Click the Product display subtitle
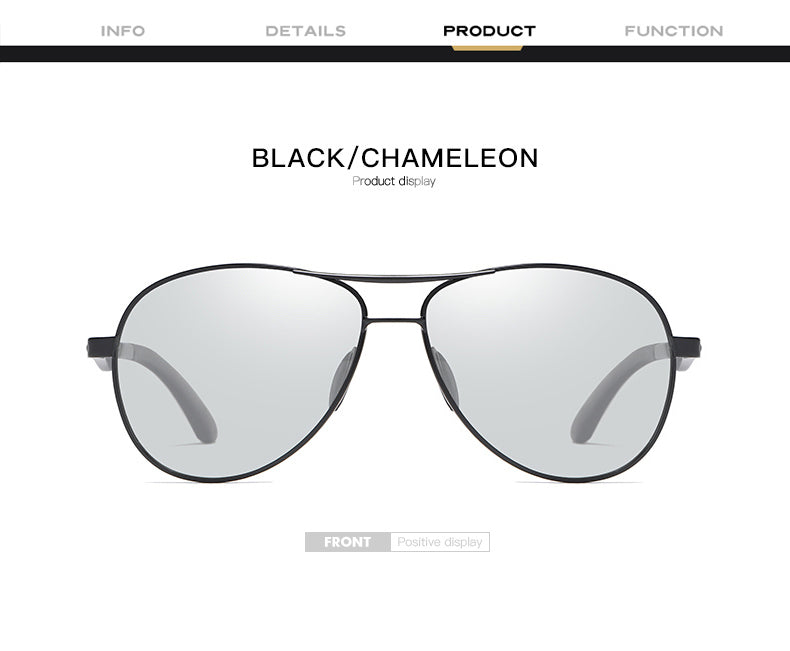790x651 pixels. coord(393,181)
